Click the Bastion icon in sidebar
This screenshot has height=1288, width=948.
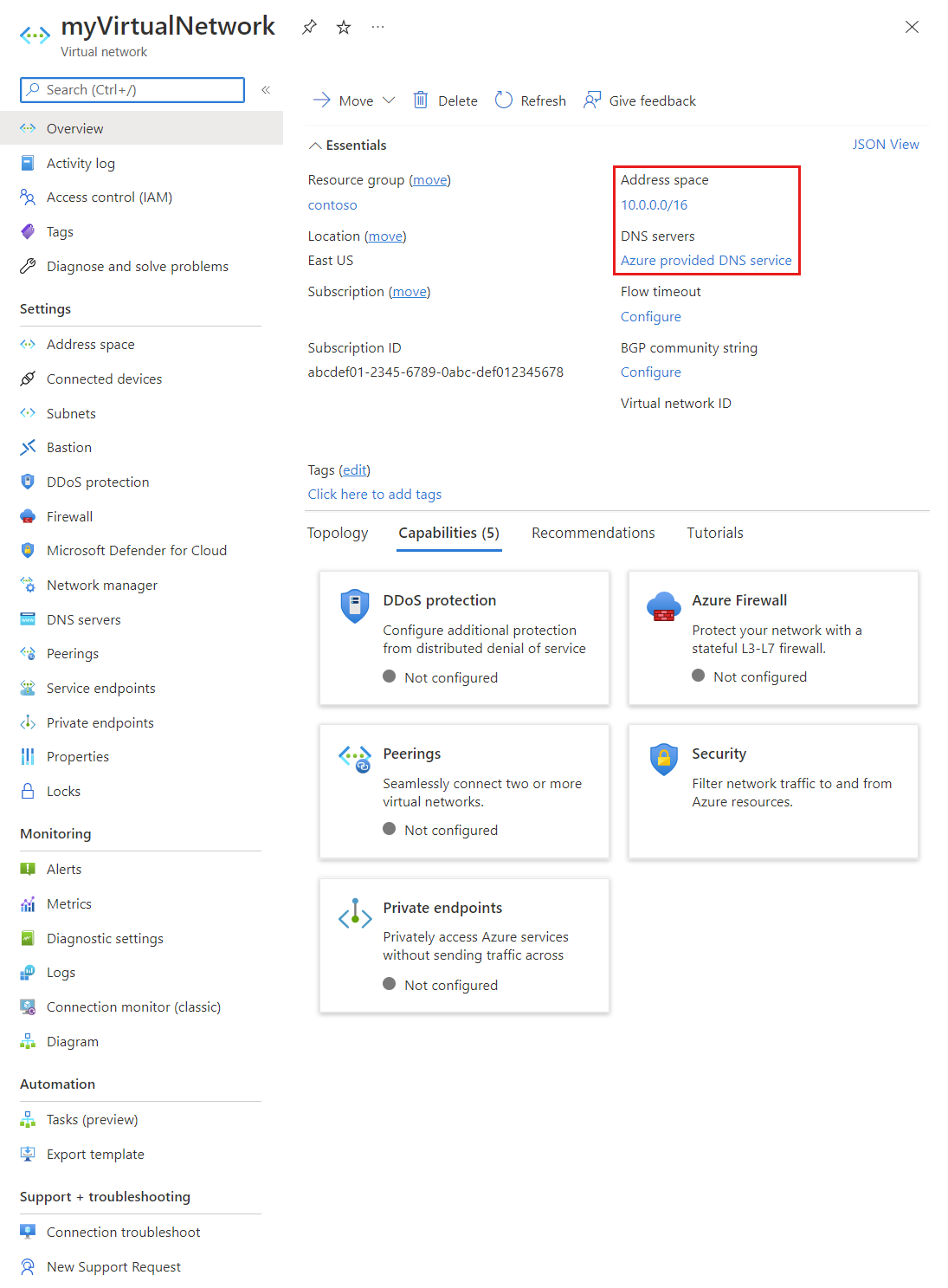click(x=28, y=448)
